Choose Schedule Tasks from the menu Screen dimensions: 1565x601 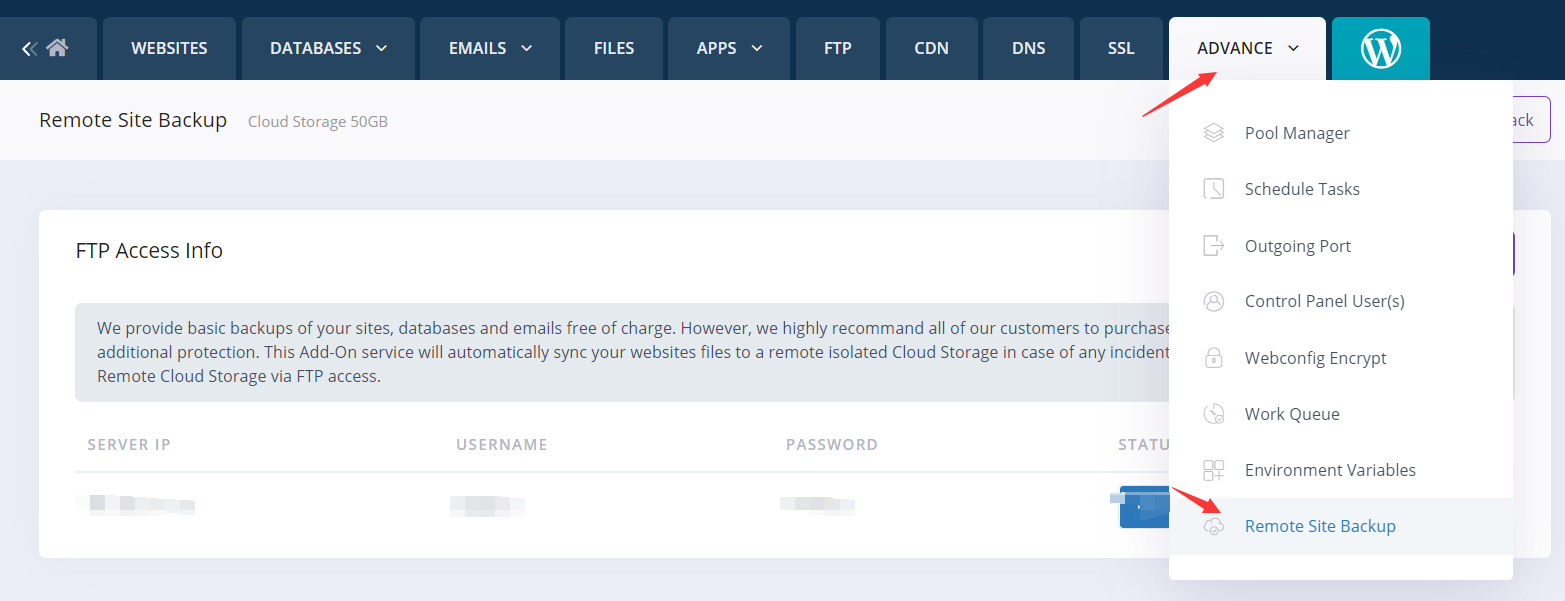(1301, 189)
